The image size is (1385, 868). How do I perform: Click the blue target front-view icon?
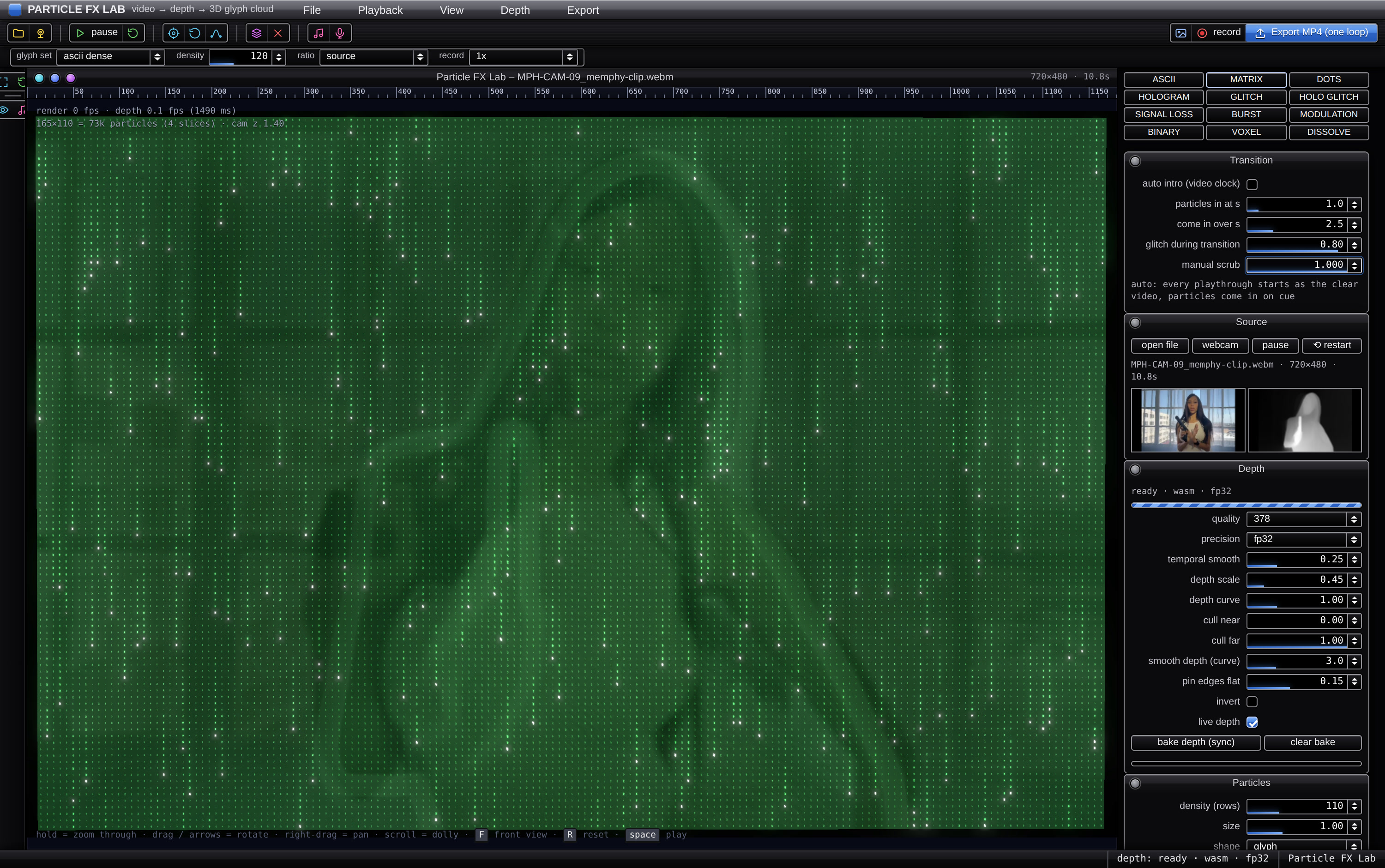tap(173, 33)
